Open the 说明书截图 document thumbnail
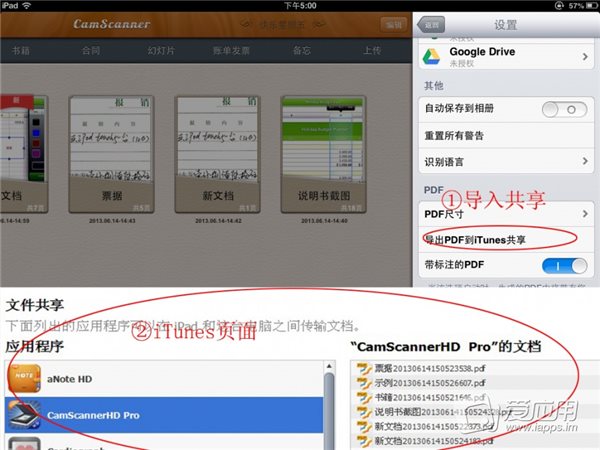Screen dimensions: 600x450 (324, 154)
